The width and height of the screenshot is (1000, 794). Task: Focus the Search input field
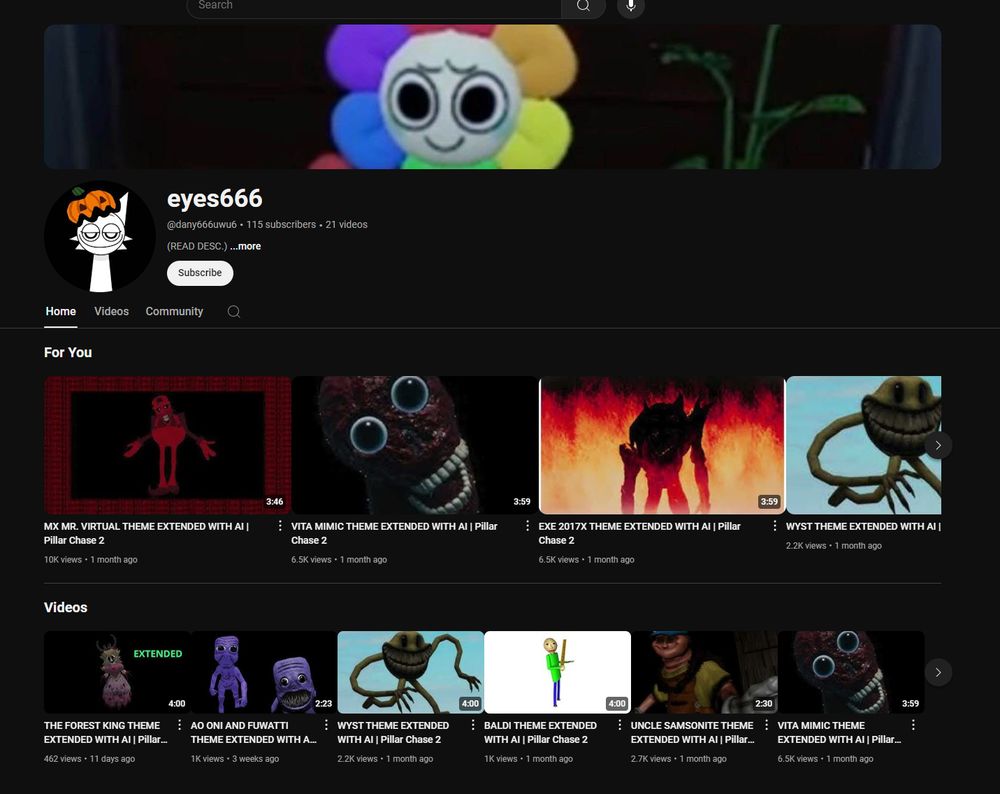point(374,6)
